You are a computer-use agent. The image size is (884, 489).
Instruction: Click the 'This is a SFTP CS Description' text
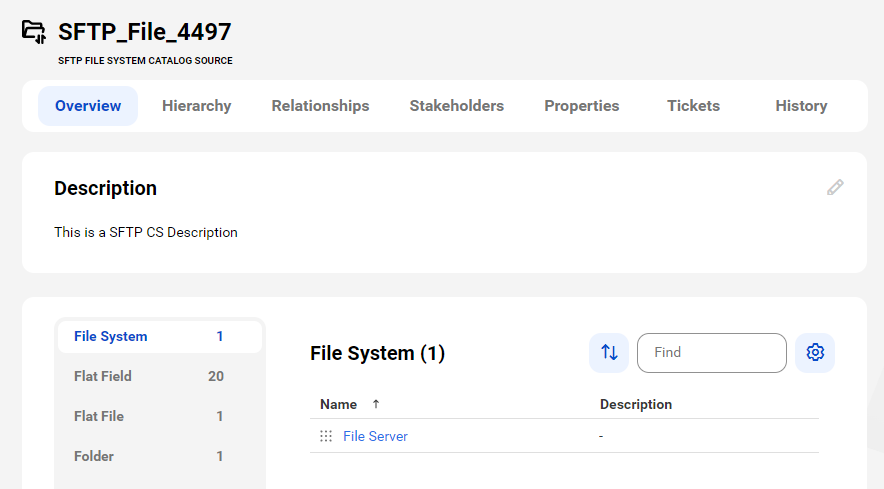pos(145,232)
